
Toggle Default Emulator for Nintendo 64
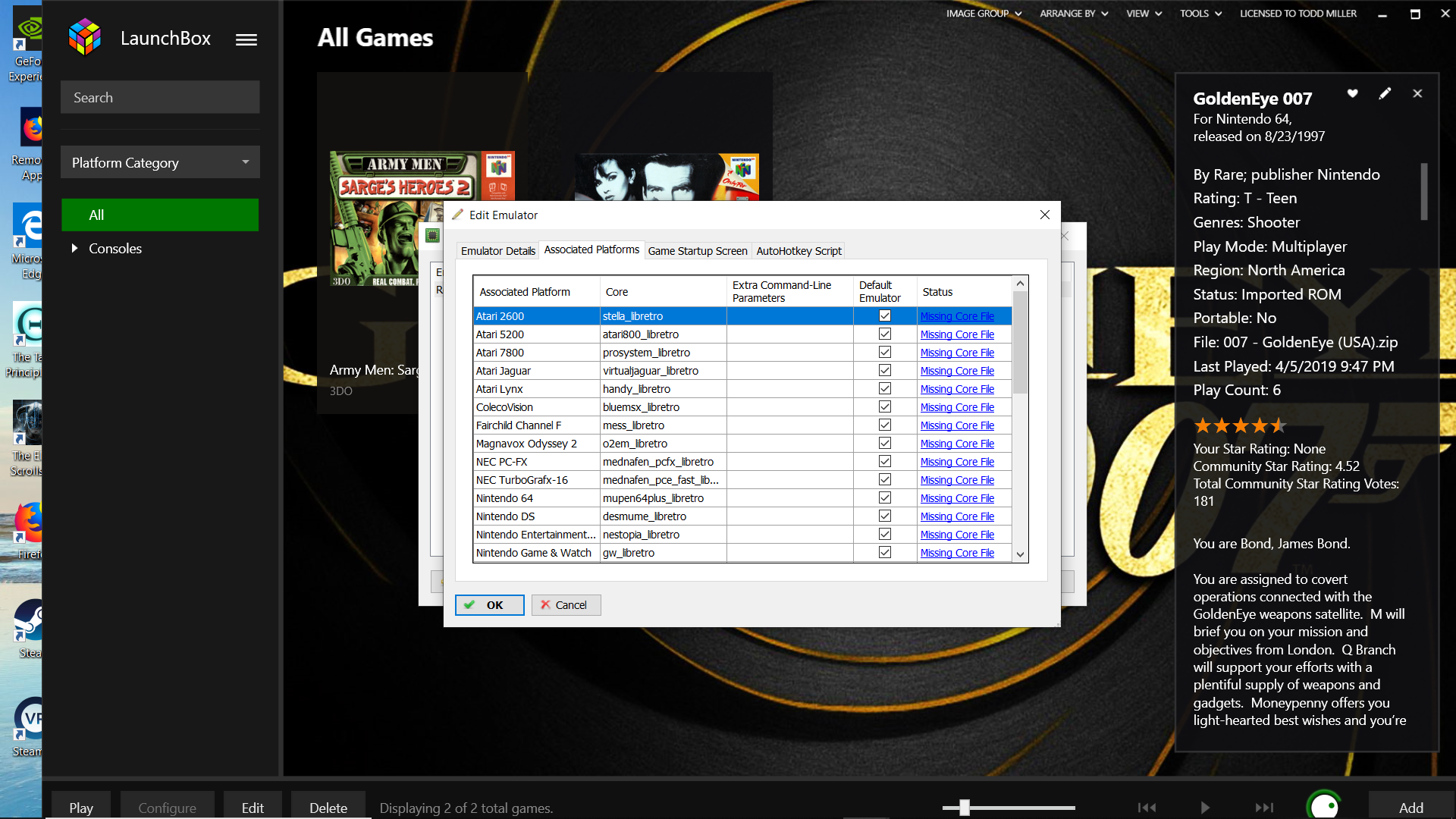(884, 497)
